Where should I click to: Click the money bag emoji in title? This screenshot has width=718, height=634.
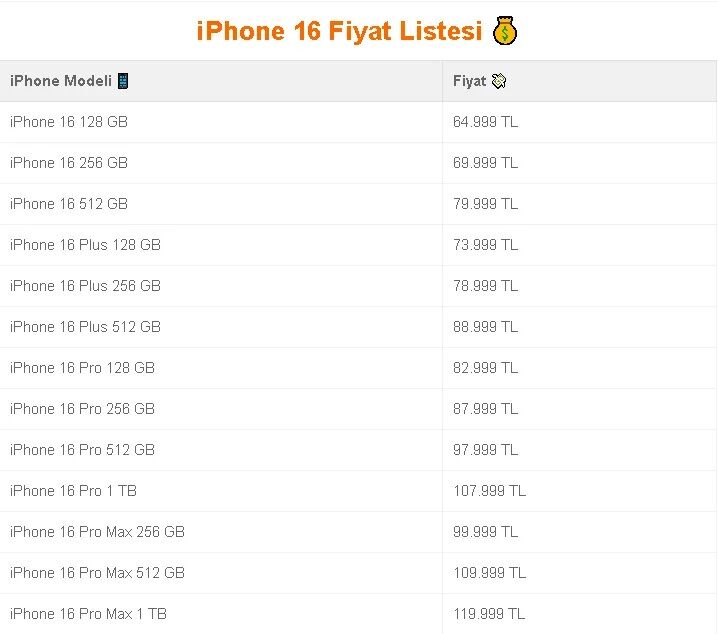[505, 31]
